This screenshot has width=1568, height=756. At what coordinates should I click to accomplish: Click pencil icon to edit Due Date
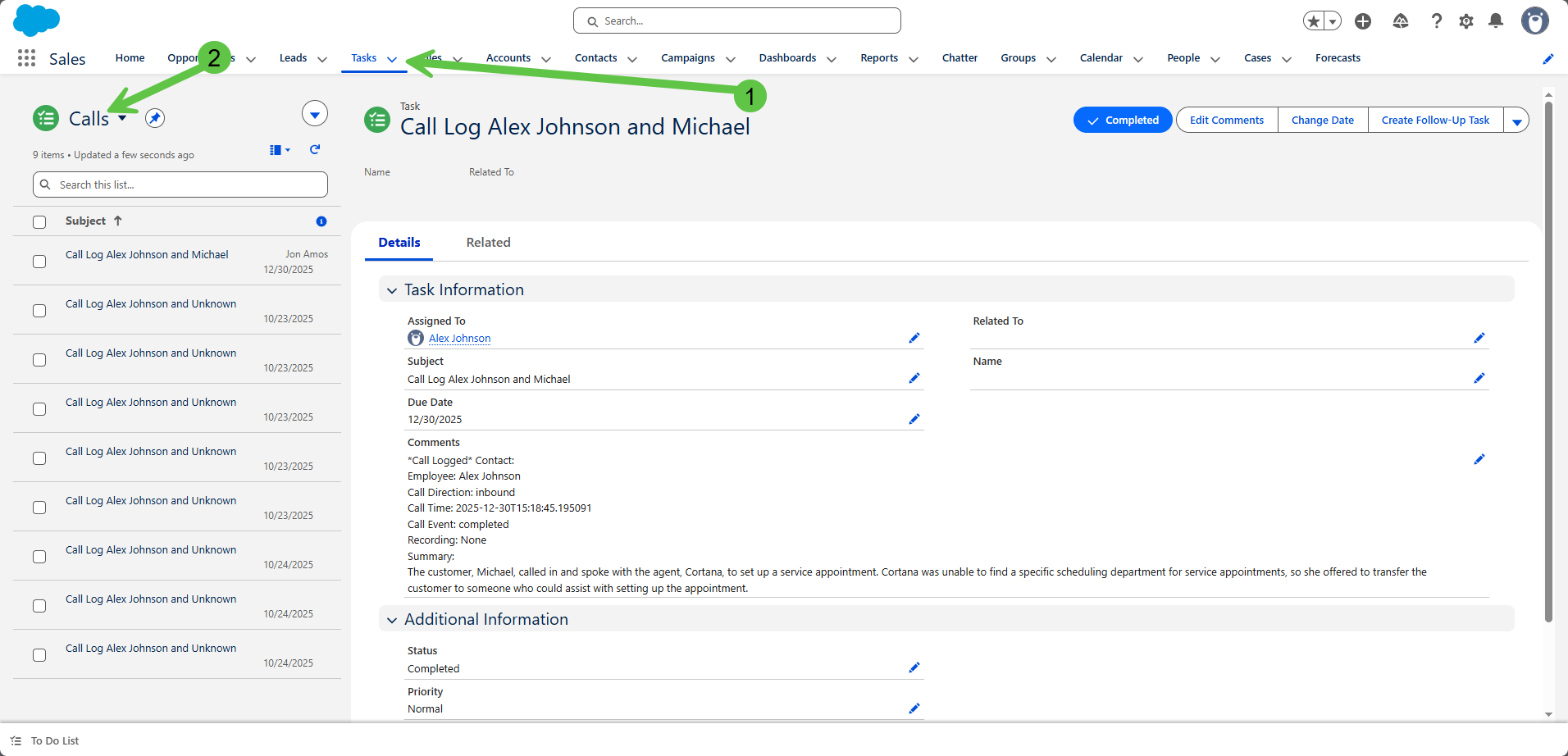click(914, 419)
